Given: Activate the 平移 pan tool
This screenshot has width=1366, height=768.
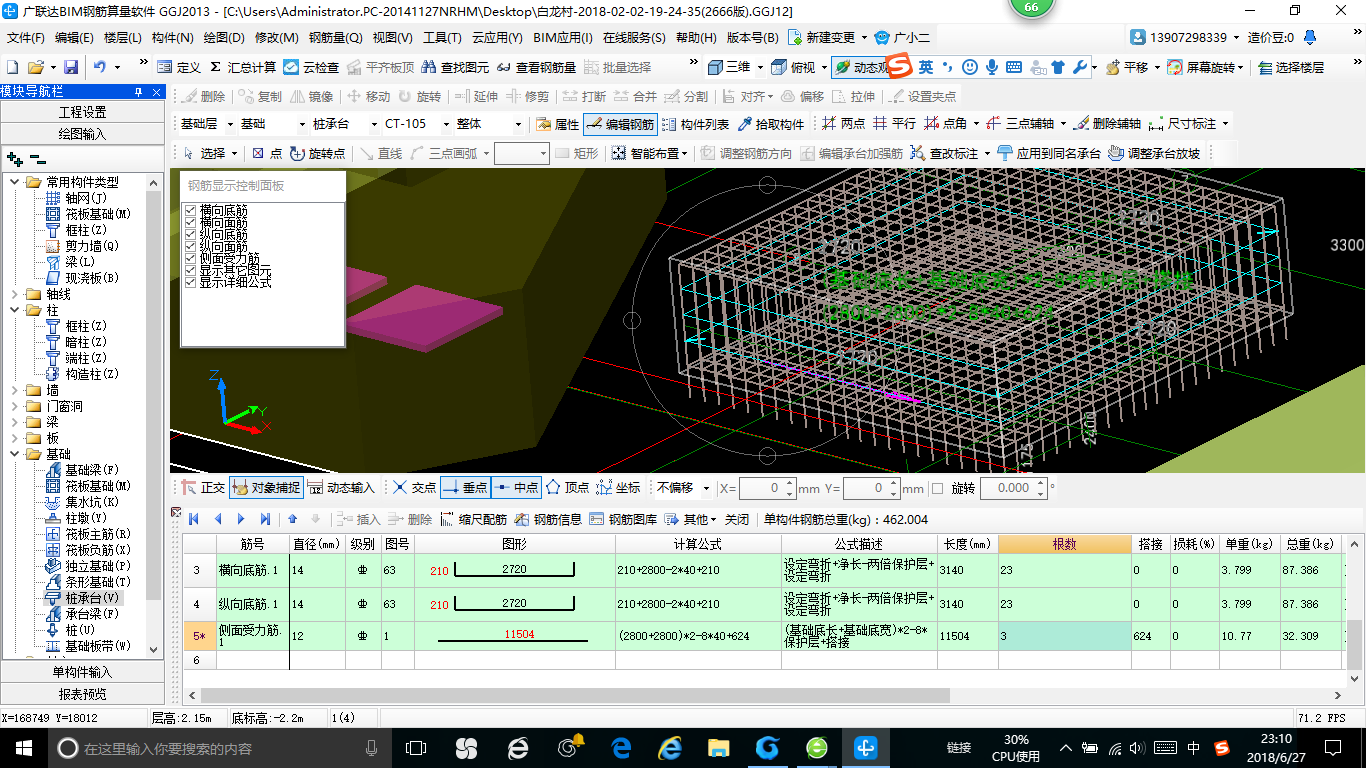Looking at the screenshot, I should [x=1127, y=67].
